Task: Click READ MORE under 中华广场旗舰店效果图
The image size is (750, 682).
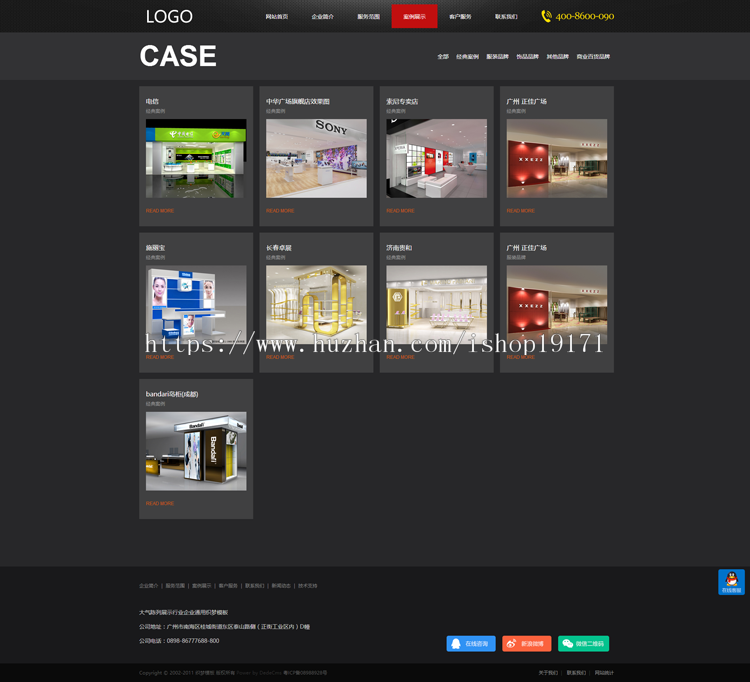Action: tap(280, 210)
